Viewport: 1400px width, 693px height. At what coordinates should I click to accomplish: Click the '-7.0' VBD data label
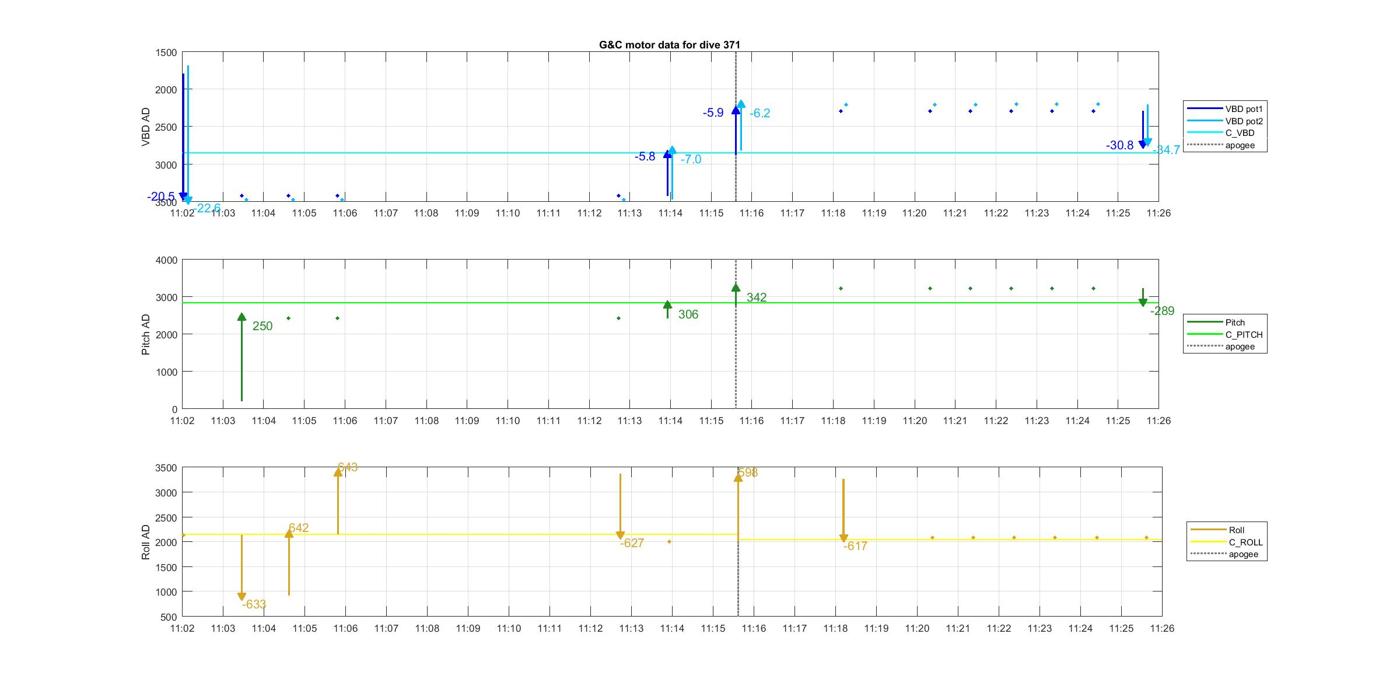click(x=691, y=160)
